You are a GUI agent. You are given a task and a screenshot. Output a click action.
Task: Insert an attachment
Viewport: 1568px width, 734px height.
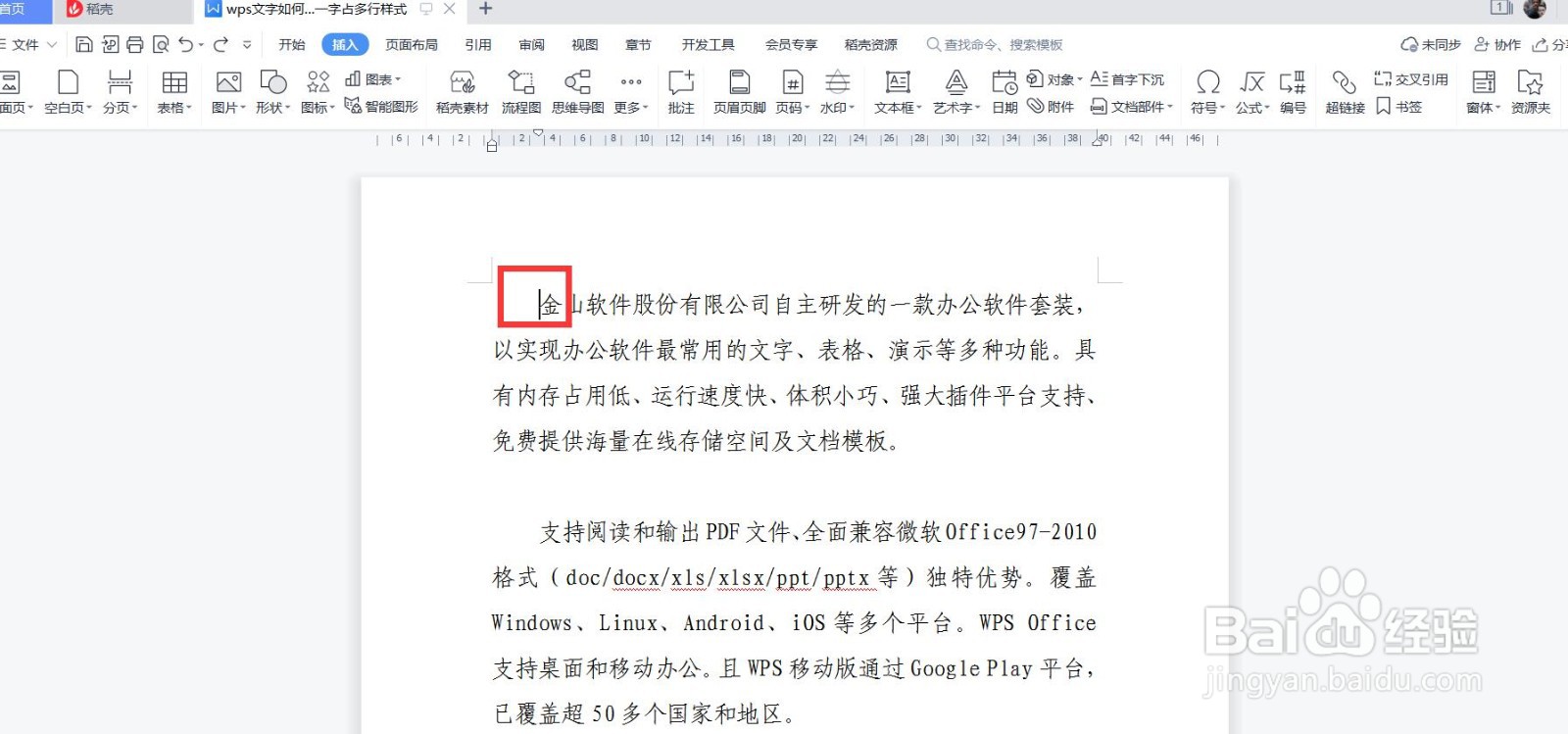pyautogui.click(x=1051, y=106)
